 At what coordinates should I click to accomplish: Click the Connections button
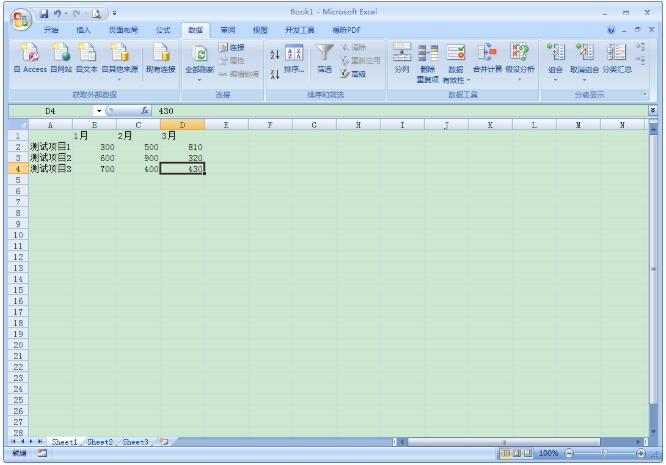click(232, 47)
